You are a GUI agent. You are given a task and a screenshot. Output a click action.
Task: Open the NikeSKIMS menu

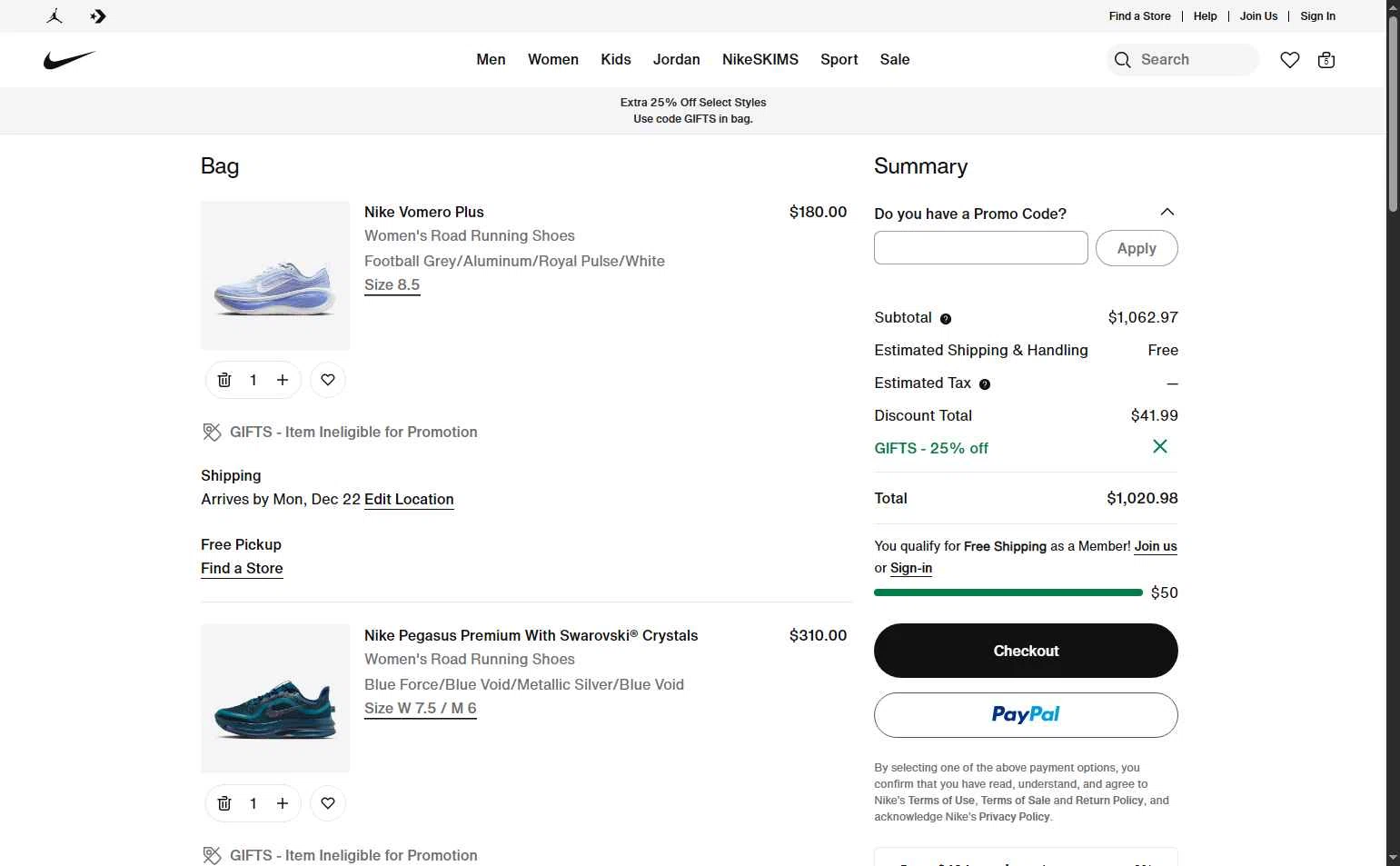coord(760,59)
